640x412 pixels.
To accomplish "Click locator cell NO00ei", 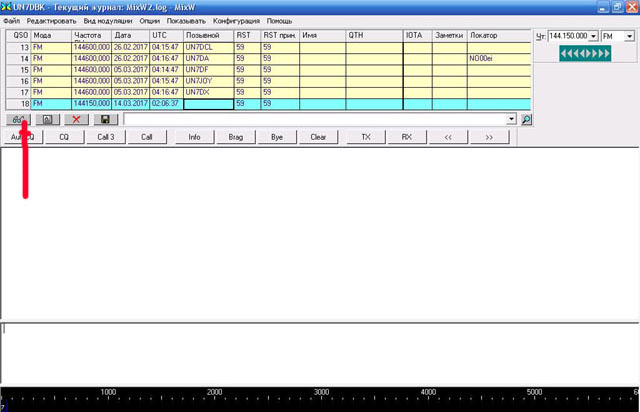I will [499, 59].
